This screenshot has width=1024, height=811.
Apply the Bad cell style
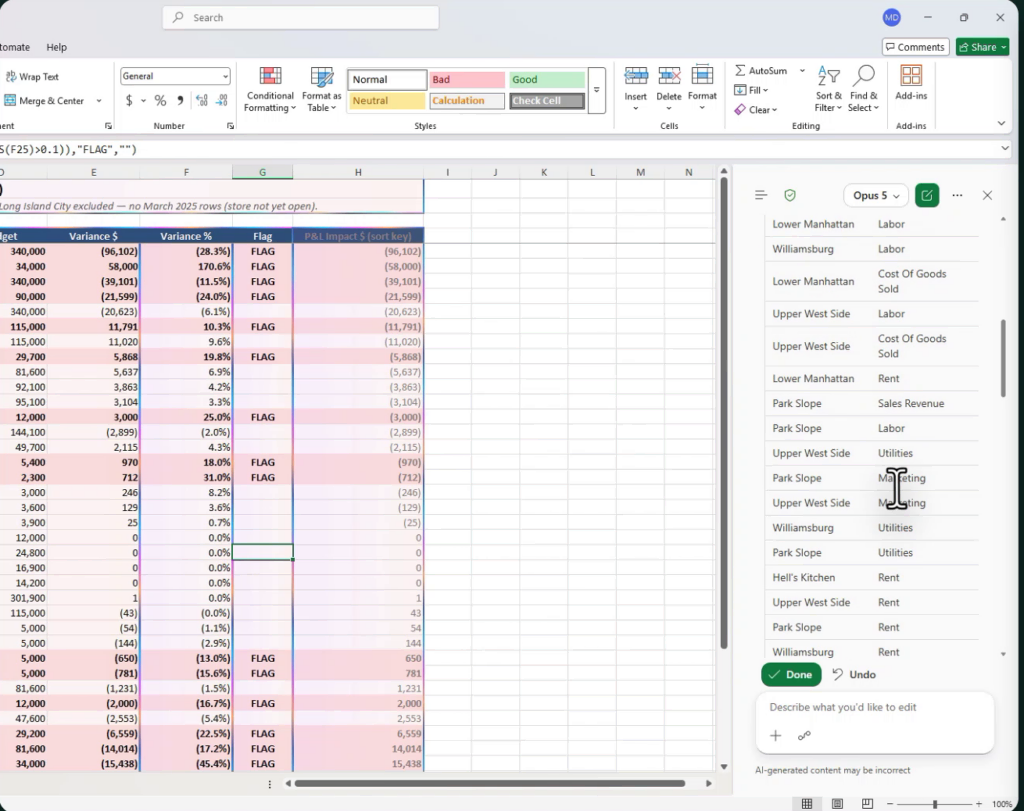pos(467,80)
